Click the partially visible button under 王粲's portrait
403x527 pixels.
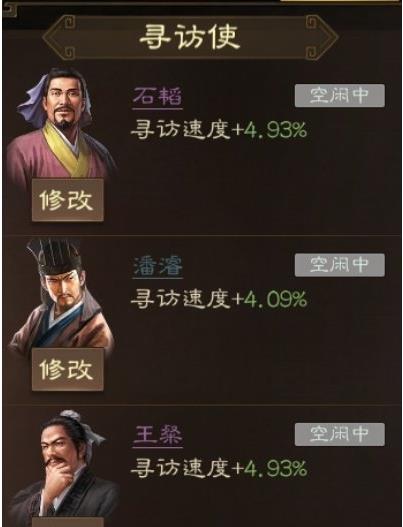tap(68, 522)
